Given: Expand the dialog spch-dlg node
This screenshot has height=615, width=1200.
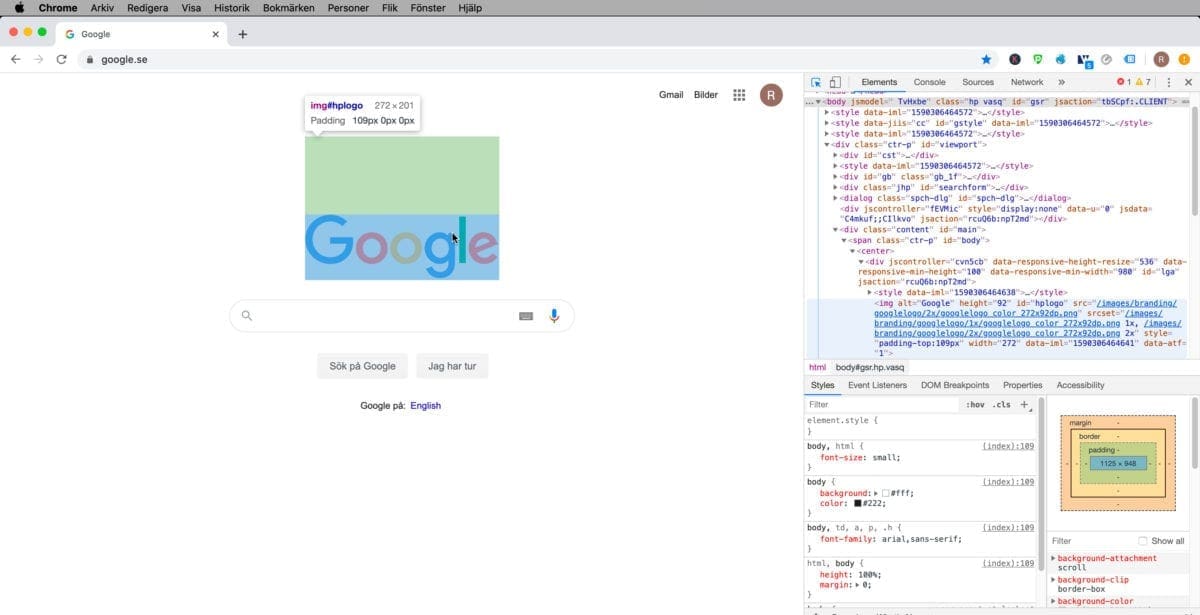Looking at the screenshot, I should point(836,198).
